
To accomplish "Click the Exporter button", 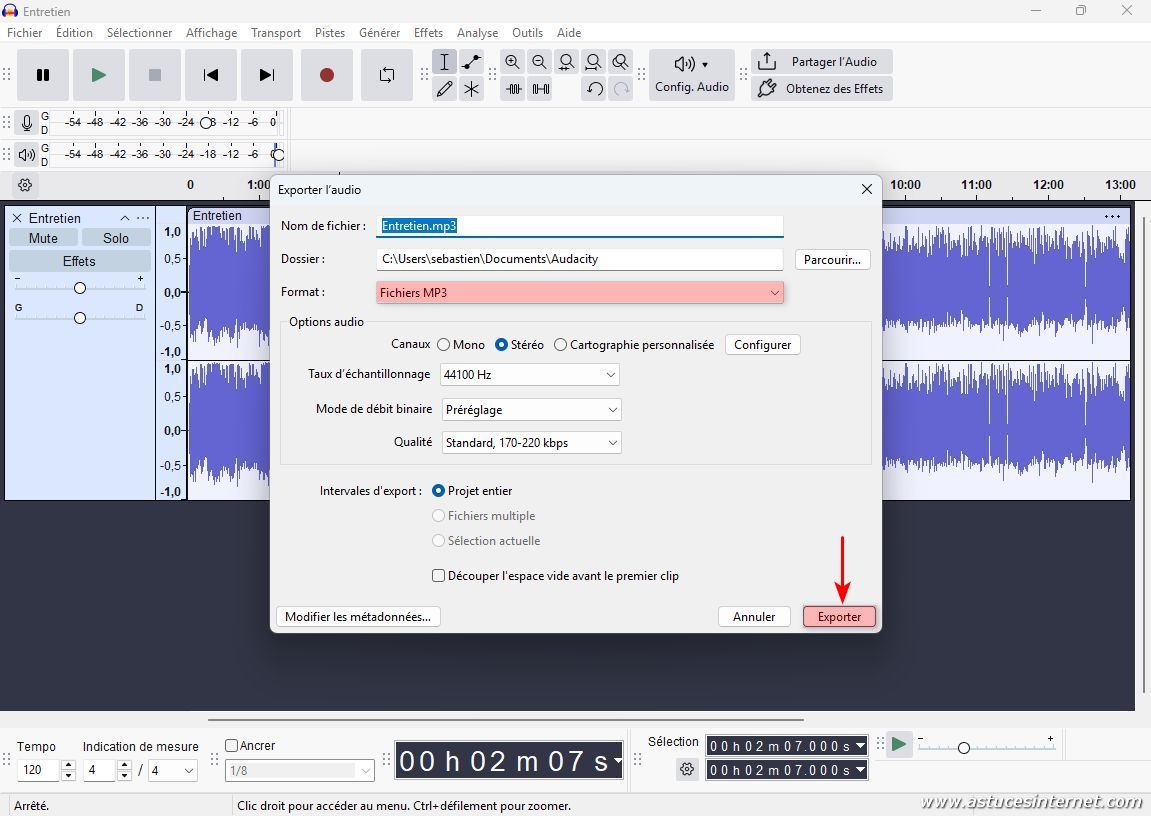I will tap(839, 617).
